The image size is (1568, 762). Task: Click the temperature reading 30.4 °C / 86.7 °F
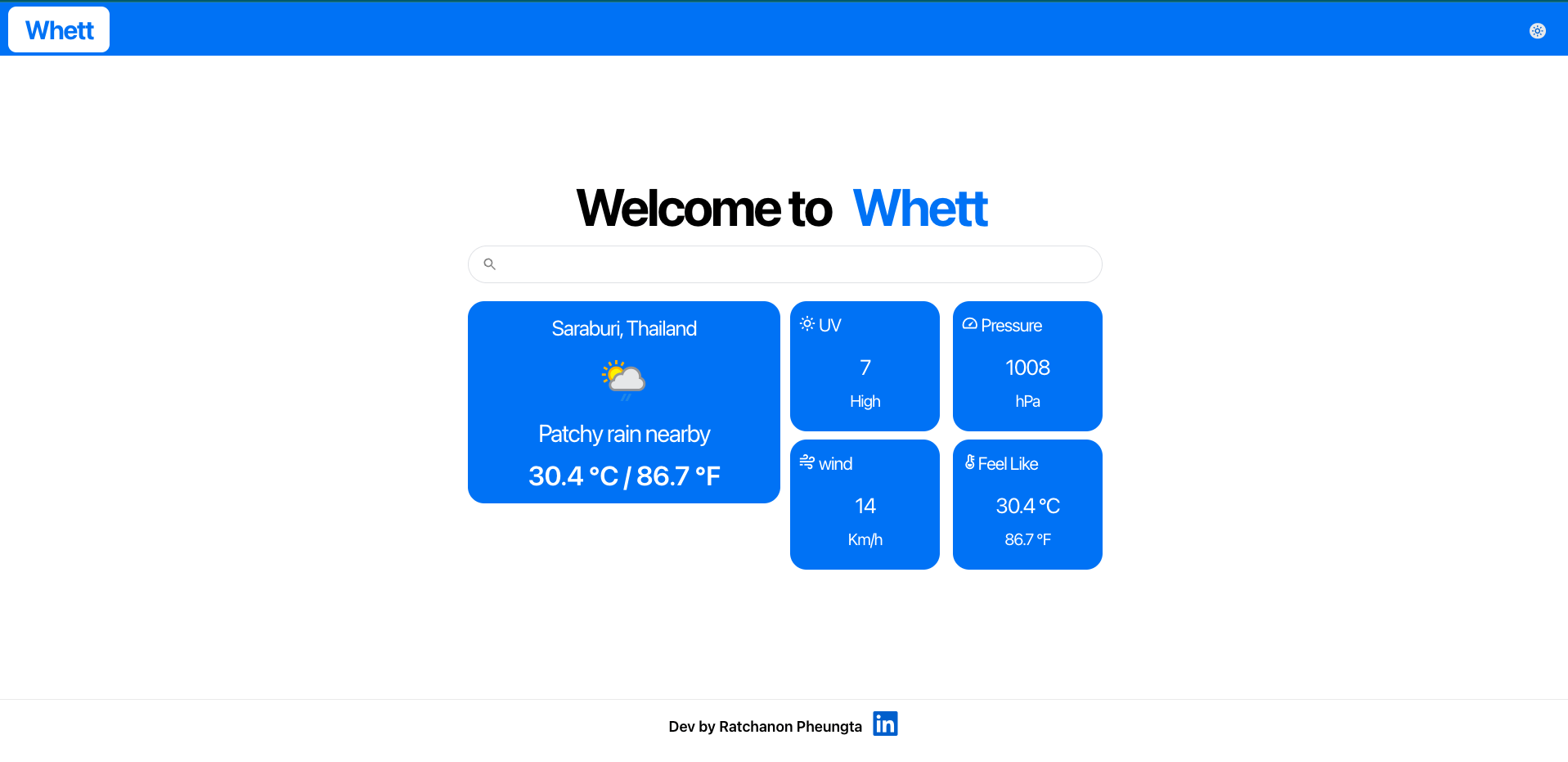pos(623,476)
